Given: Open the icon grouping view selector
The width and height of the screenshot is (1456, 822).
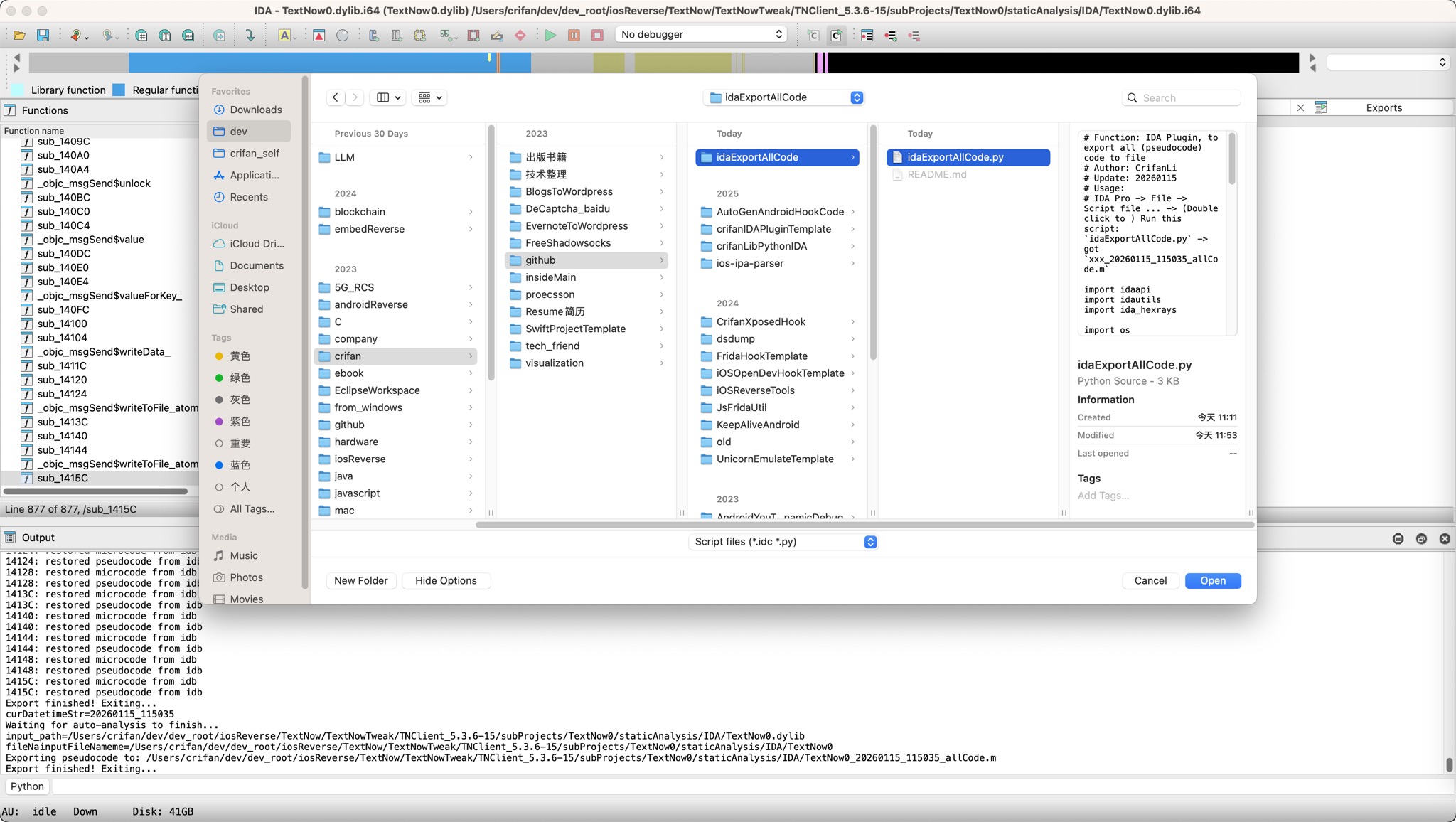Looking at the screenshot, I should tap(430, 97).
